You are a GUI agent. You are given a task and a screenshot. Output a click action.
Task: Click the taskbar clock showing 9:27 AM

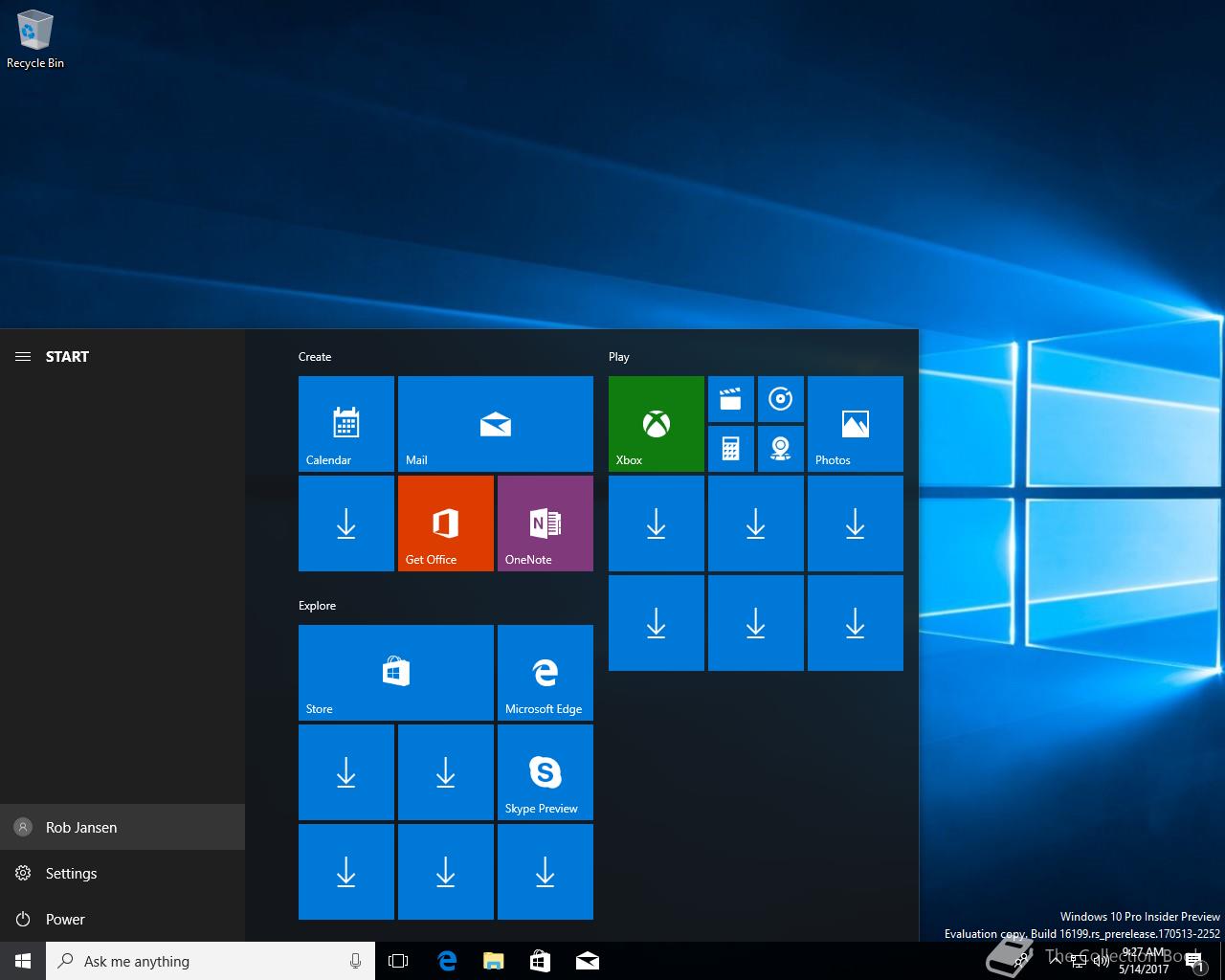(1144, 961)
